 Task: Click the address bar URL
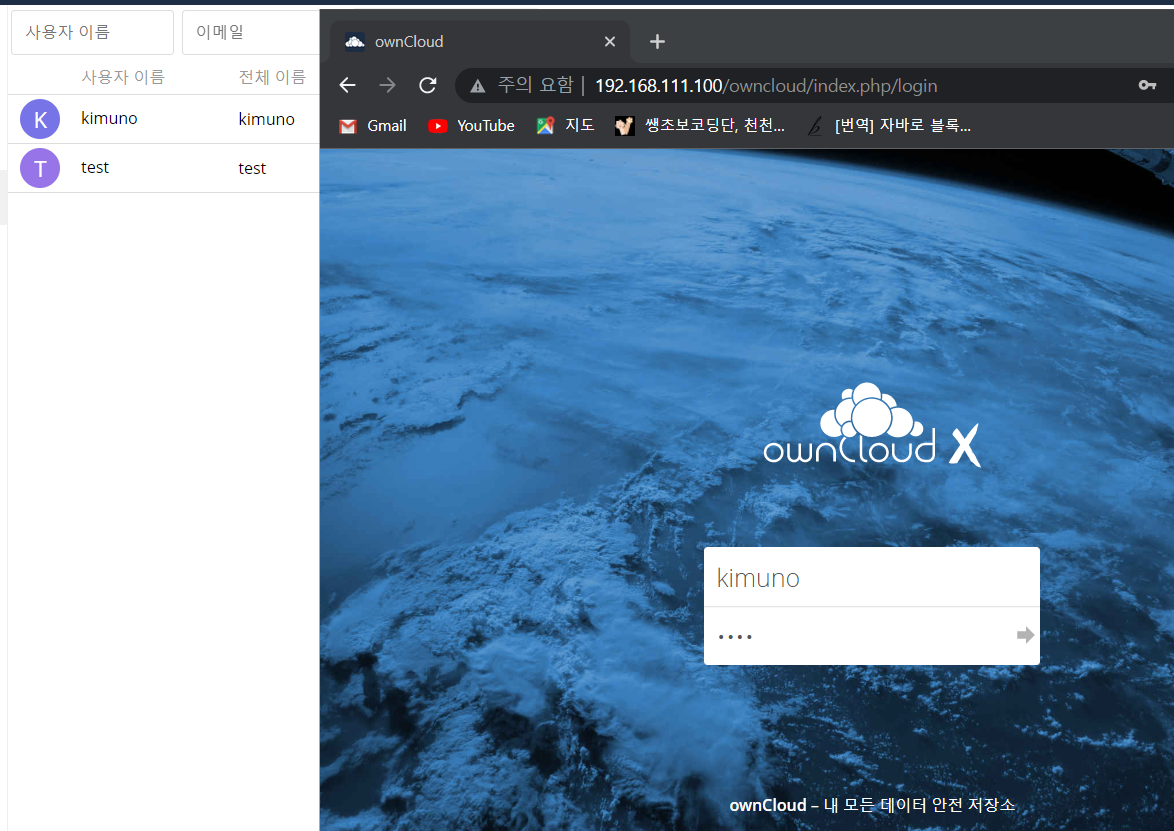coord(766,86)
